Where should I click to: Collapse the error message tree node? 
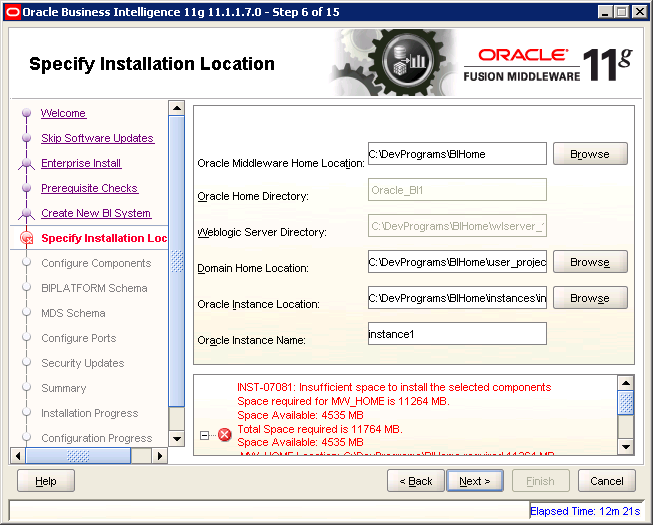pos(204,435)
